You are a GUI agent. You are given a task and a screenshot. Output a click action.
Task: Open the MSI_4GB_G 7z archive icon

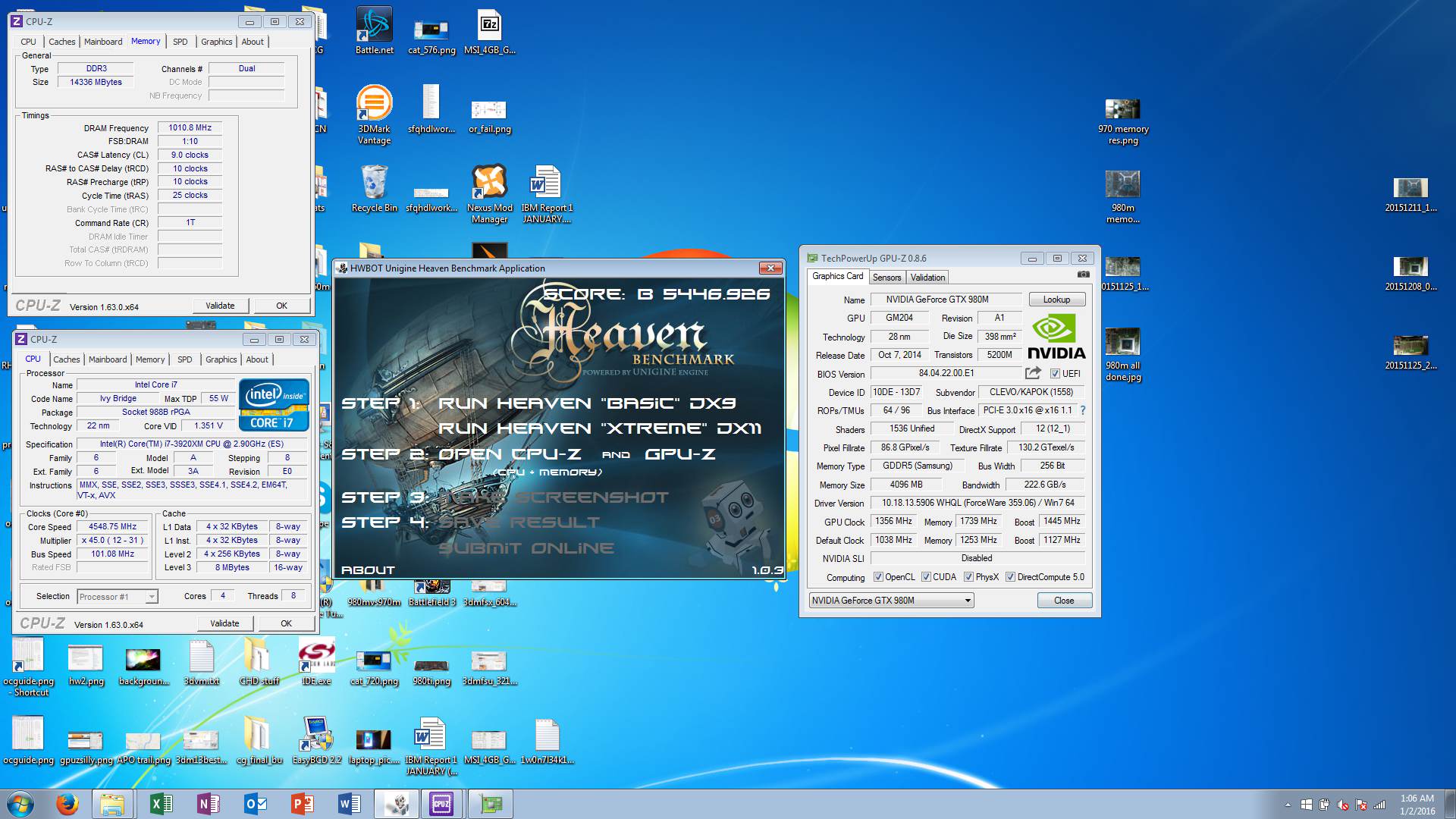coord(489,30)
